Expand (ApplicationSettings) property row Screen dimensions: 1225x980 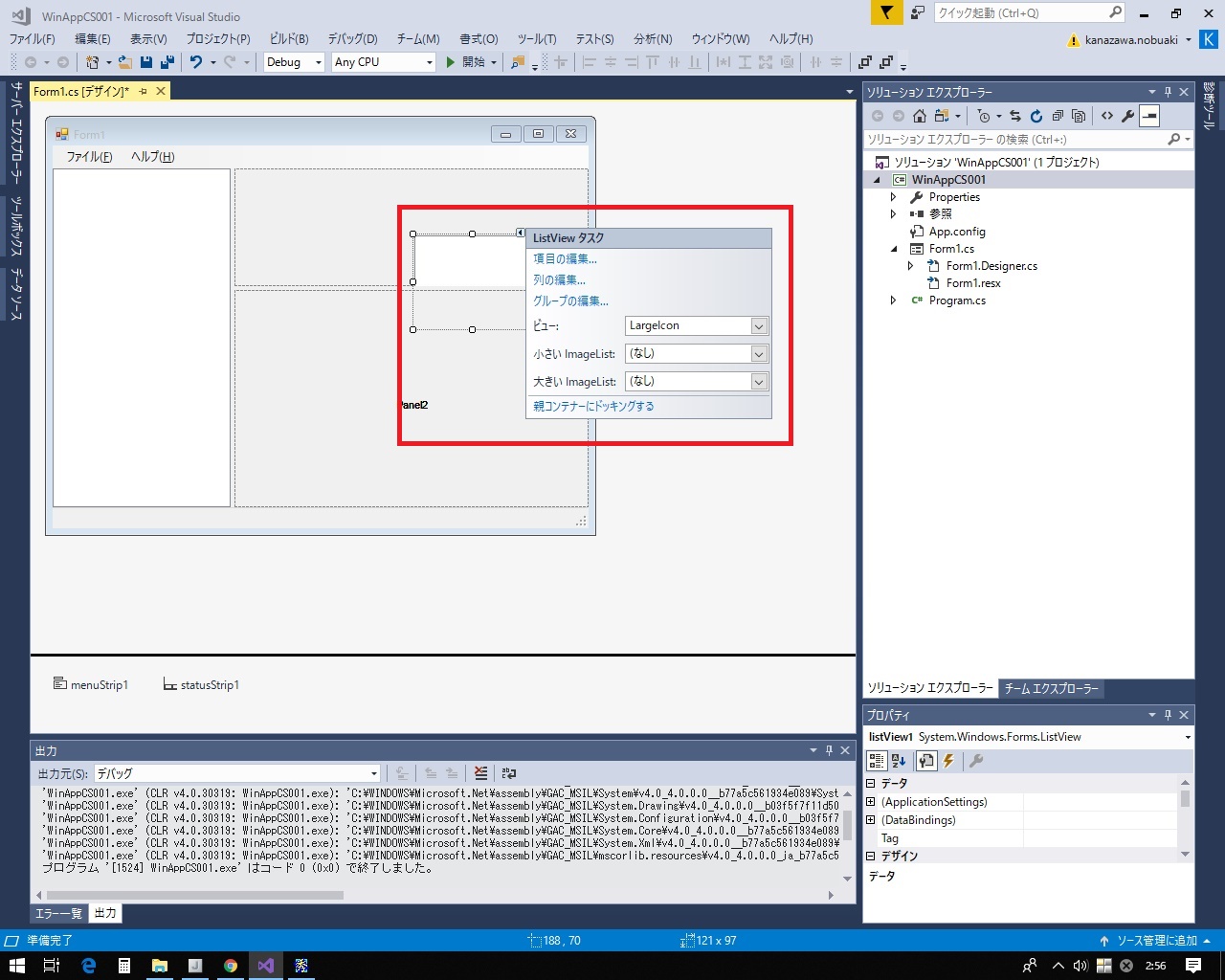coord(871,802)
